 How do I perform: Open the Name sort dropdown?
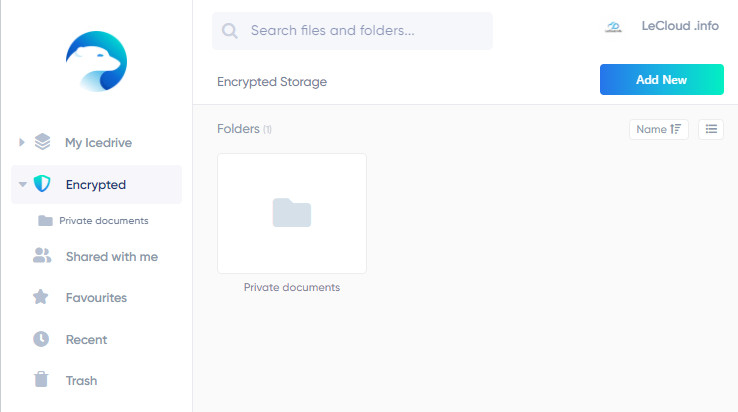(659, 129)
